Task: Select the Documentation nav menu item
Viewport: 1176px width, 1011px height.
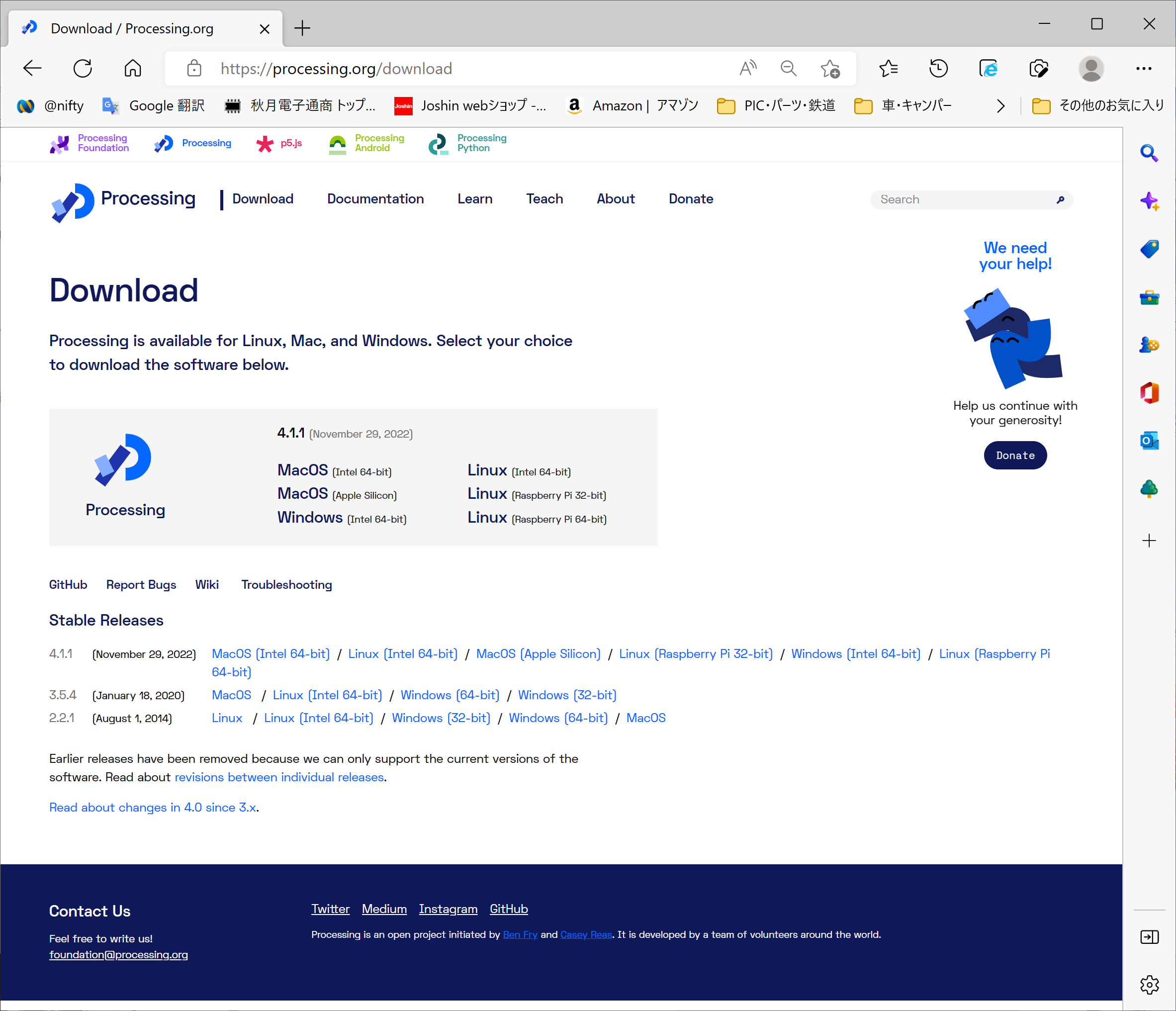Action: 375,199
